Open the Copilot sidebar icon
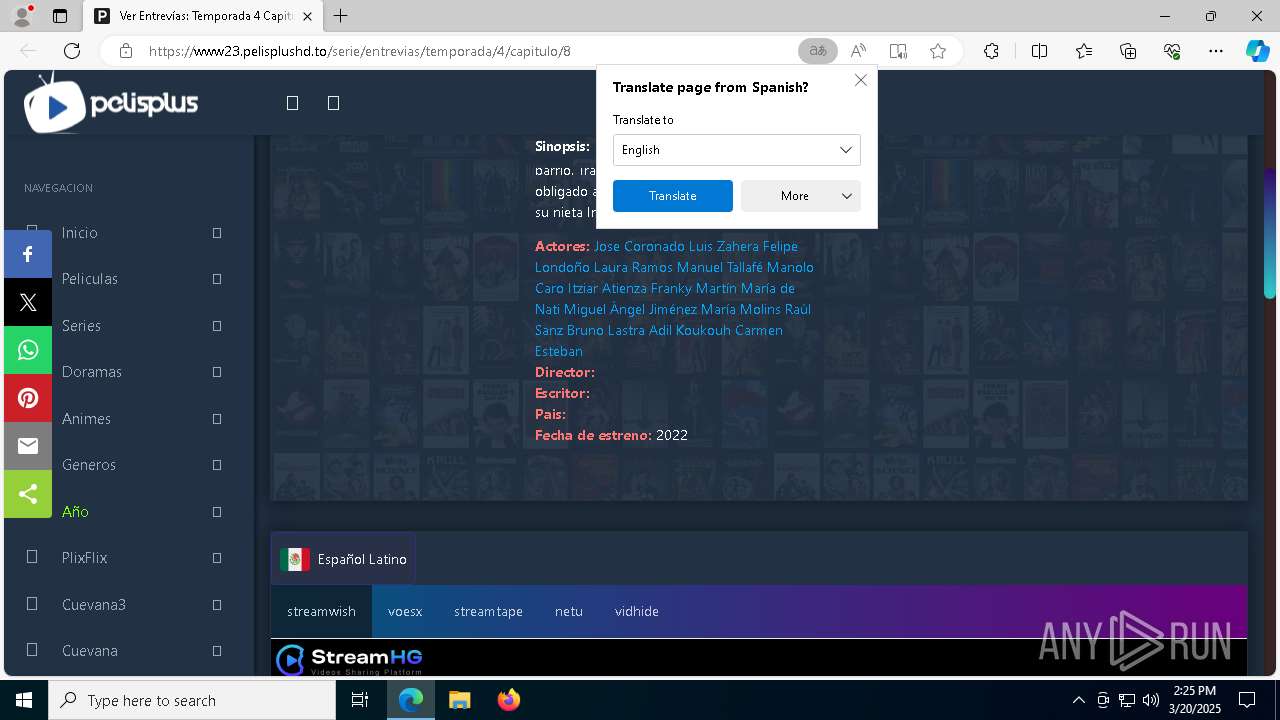Image resolution: width=1280 pixels, height=720 pixels. click(x=1257, y=51)
